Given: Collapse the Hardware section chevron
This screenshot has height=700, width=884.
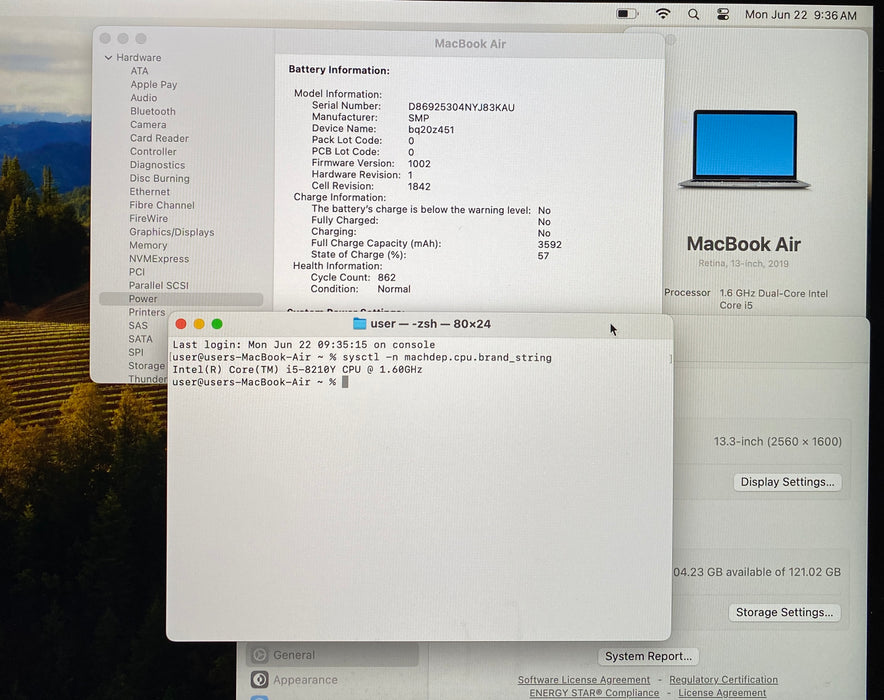Looking at the screenshot, I should pyautogui.click(x=108, y=57).
